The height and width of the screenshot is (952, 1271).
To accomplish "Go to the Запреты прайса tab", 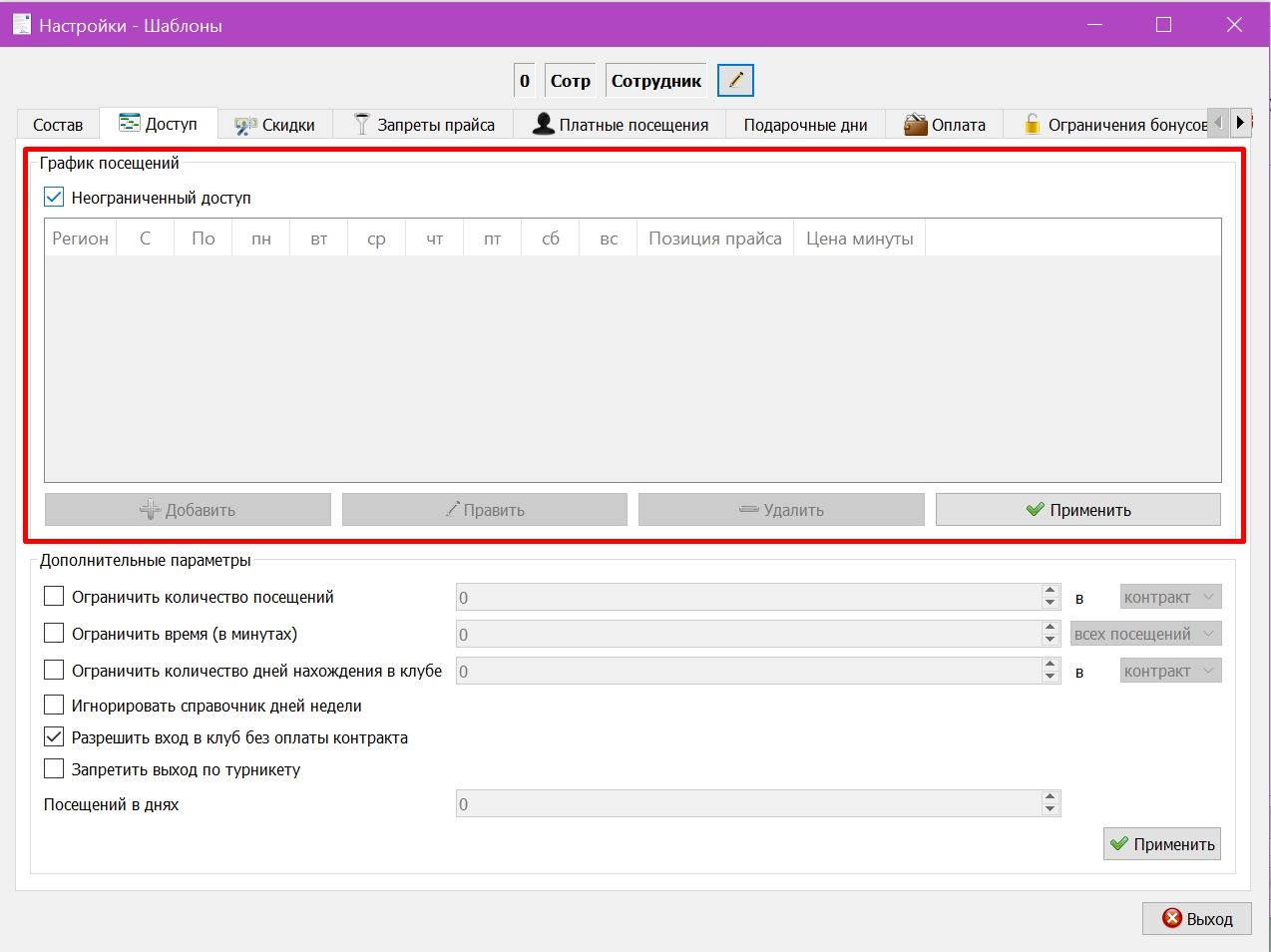I will (424, 125).
